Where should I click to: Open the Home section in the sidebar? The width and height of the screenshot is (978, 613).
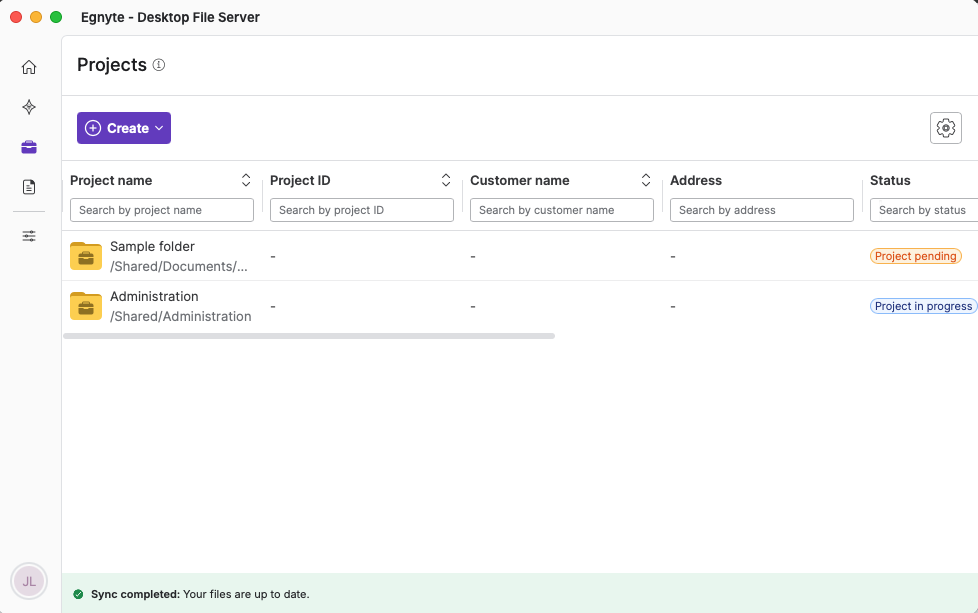[x=28, y=66]
